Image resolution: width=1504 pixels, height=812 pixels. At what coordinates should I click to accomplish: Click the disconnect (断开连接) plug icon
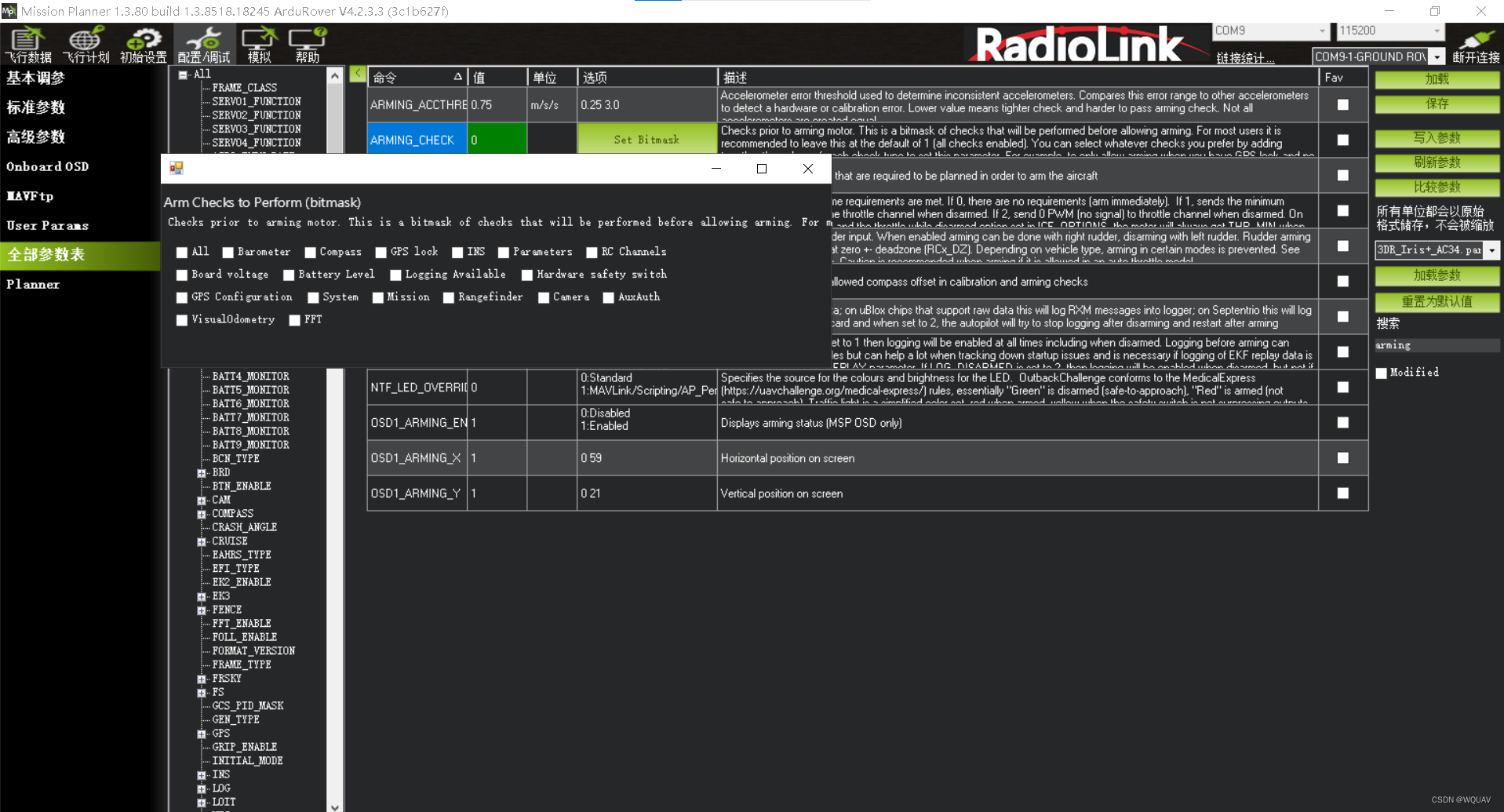point(1476,45)
